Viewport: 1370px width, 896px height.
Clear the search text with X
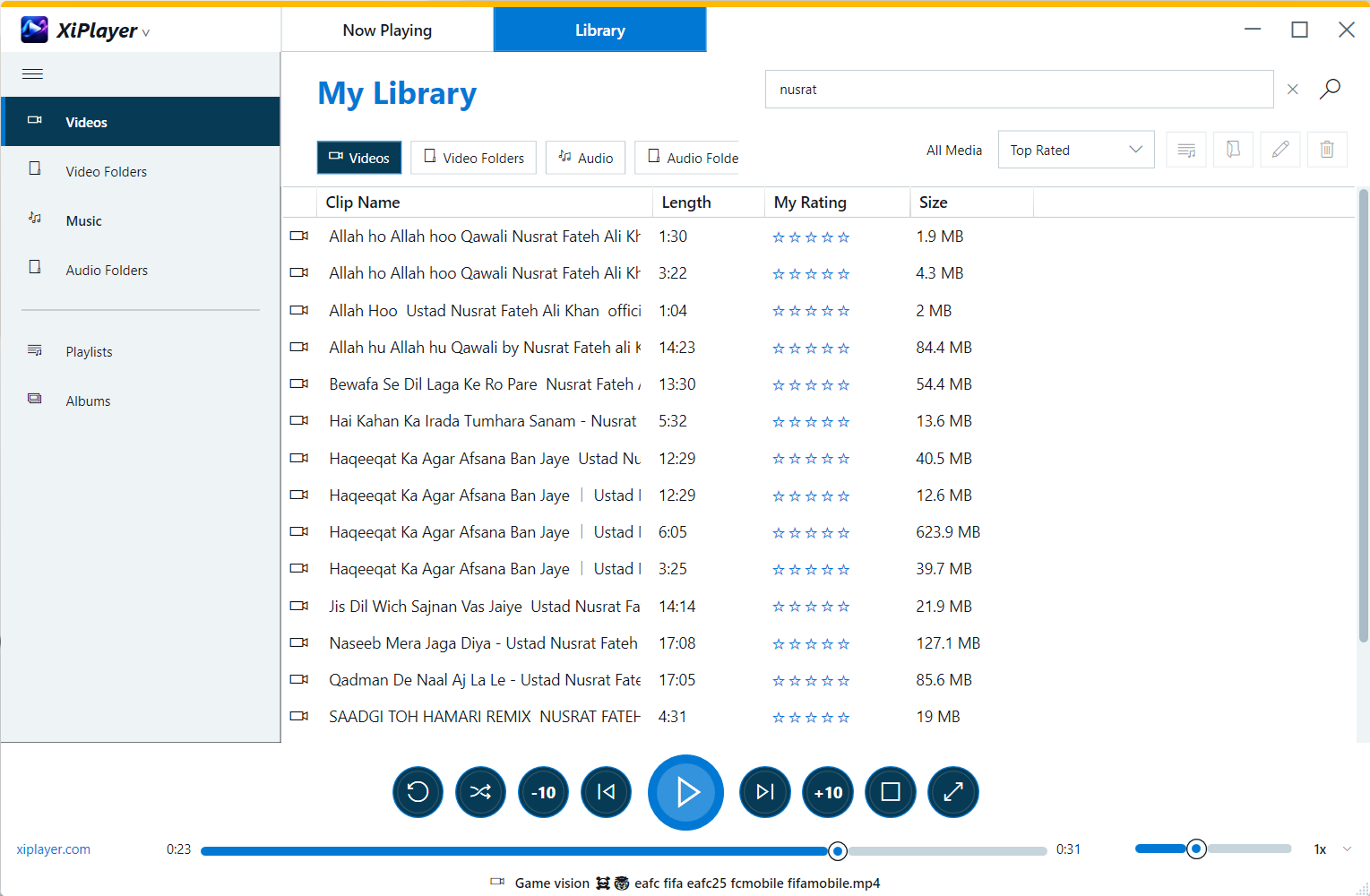[1293, 90]
